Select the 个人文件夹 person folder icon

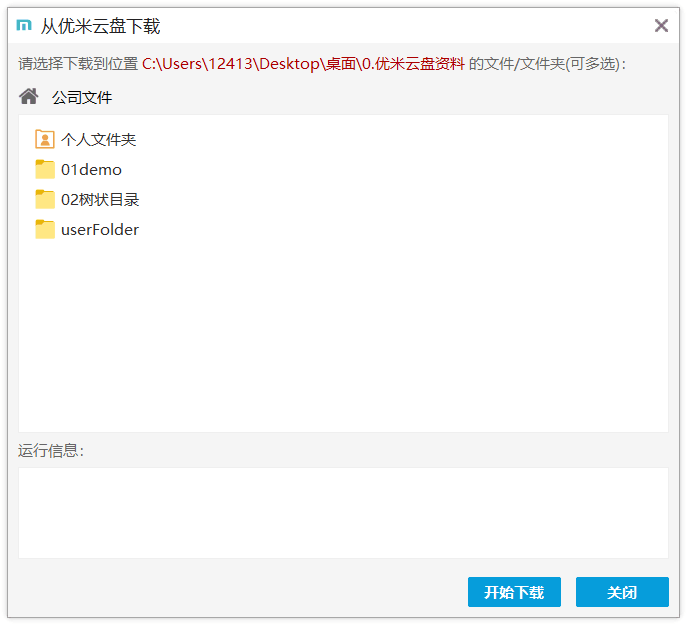[x=45, y=139]
